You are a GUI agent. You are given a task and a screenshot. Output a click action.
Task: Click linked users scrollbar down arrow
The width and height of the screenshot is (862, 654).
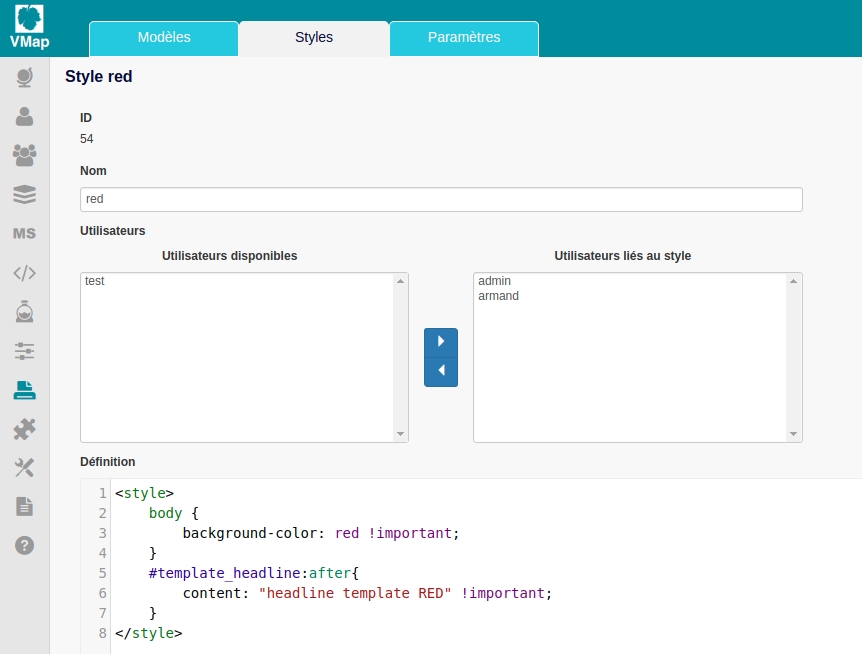coord(793,434)
